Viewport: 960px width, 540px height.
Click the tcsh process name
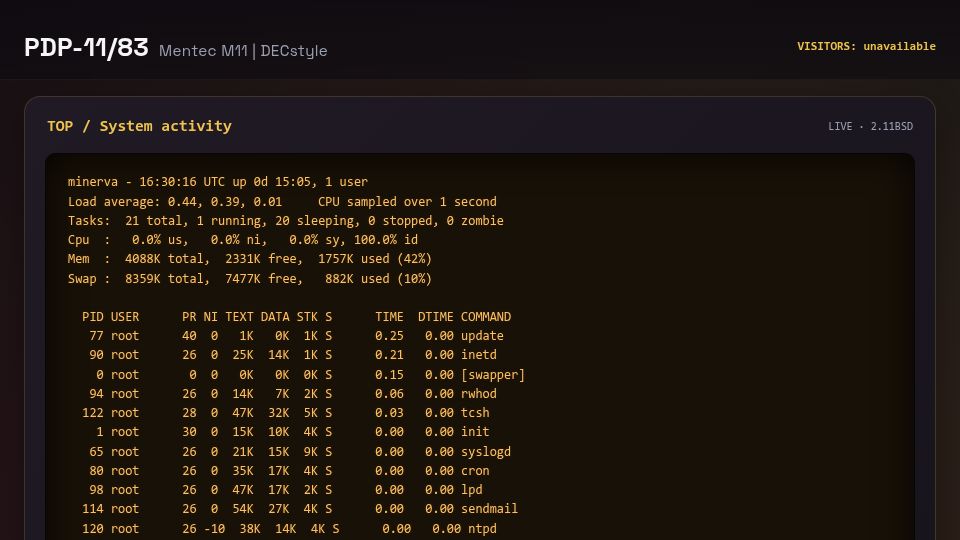pos(475,413)
